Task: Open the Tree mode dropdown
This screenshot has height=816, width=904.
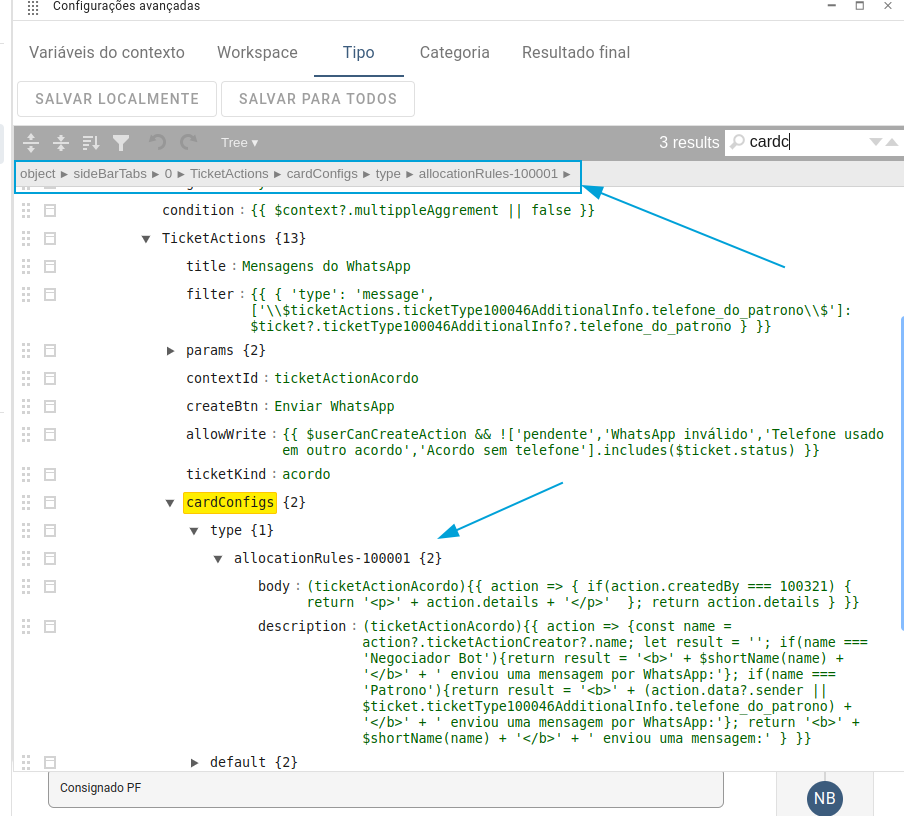Action: (239, 142)
